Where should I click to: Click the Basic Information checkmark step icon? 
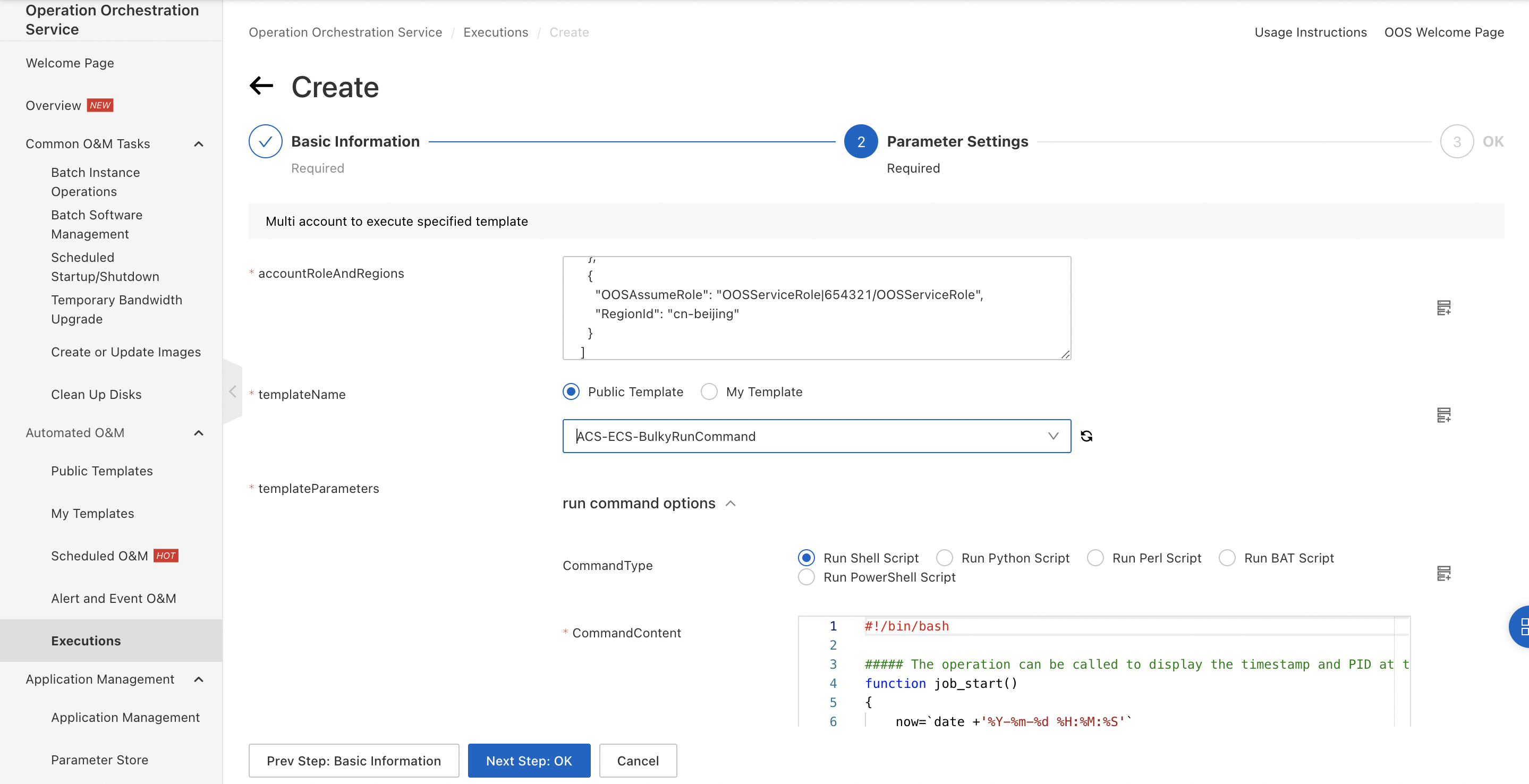pyautogui.click(x=265, y=141)
